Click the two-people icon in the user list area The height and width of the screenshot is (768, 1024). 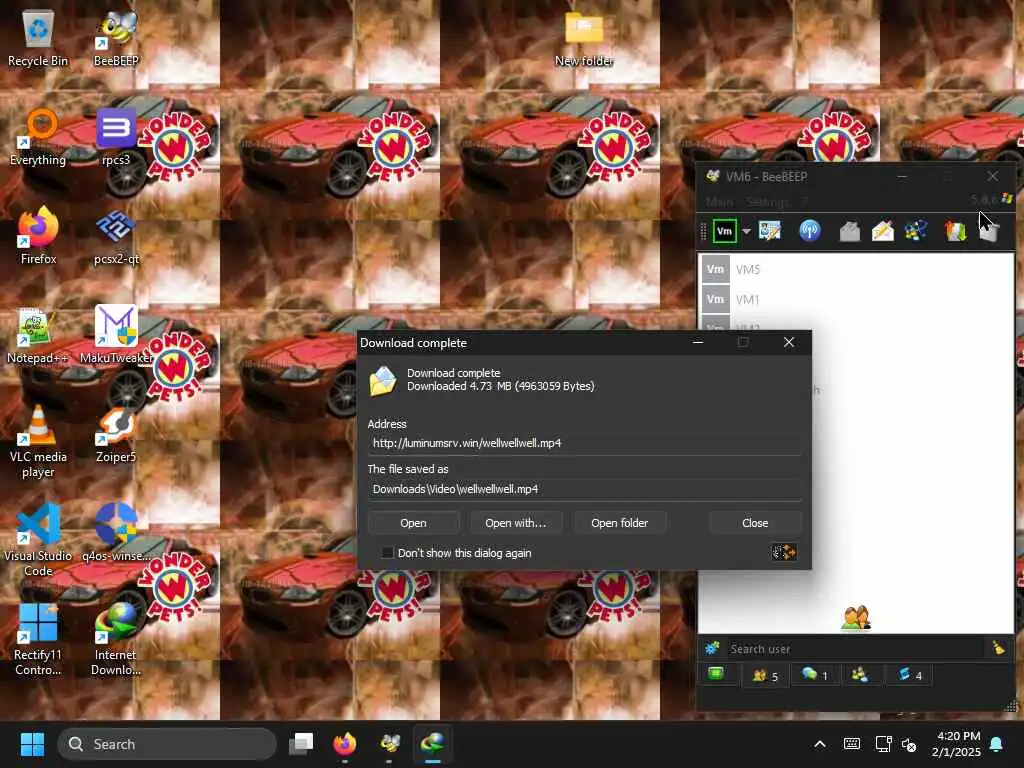(856, 617)
